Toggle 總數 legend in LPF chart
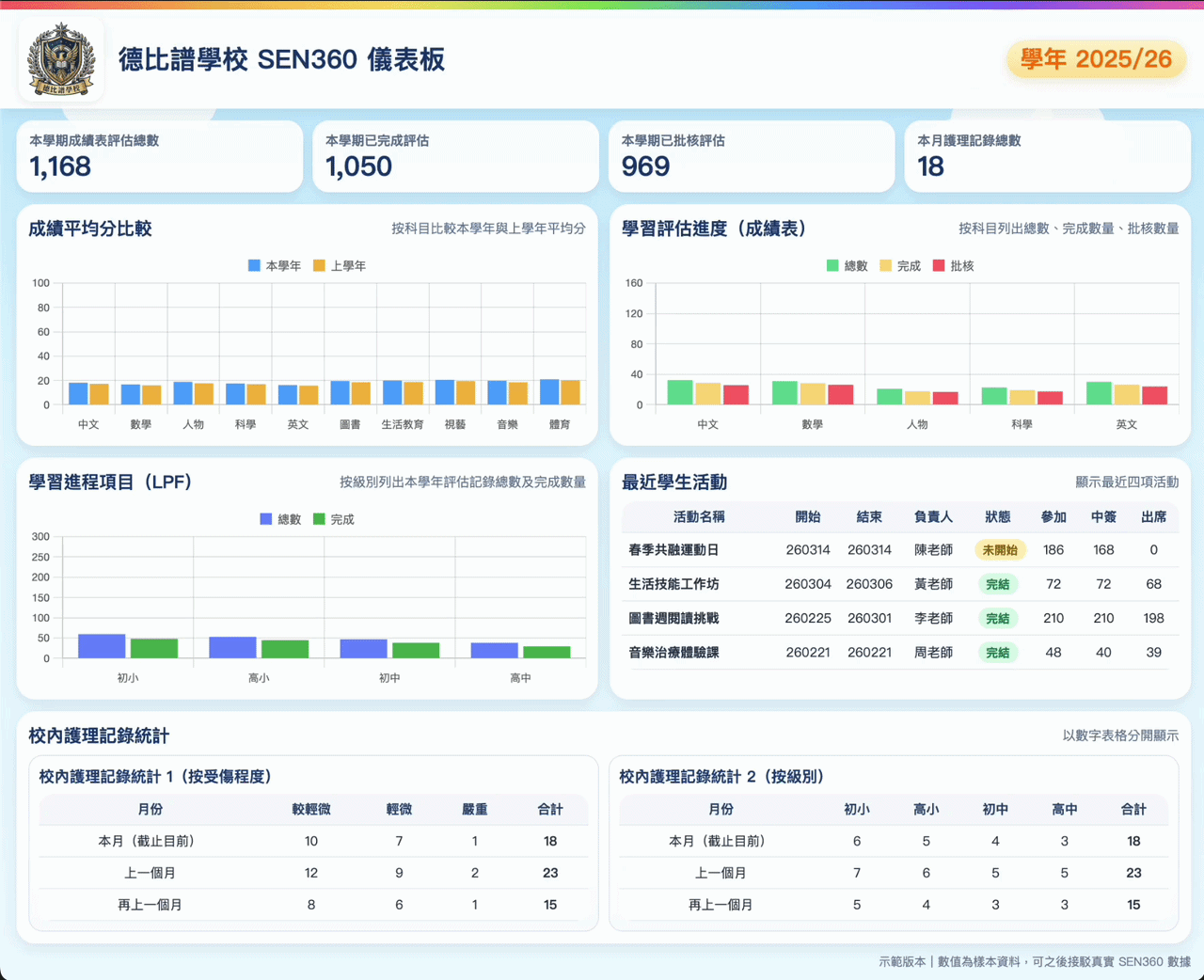Image resolution: width=1204 pixels, height=980 pixels. 280,519
